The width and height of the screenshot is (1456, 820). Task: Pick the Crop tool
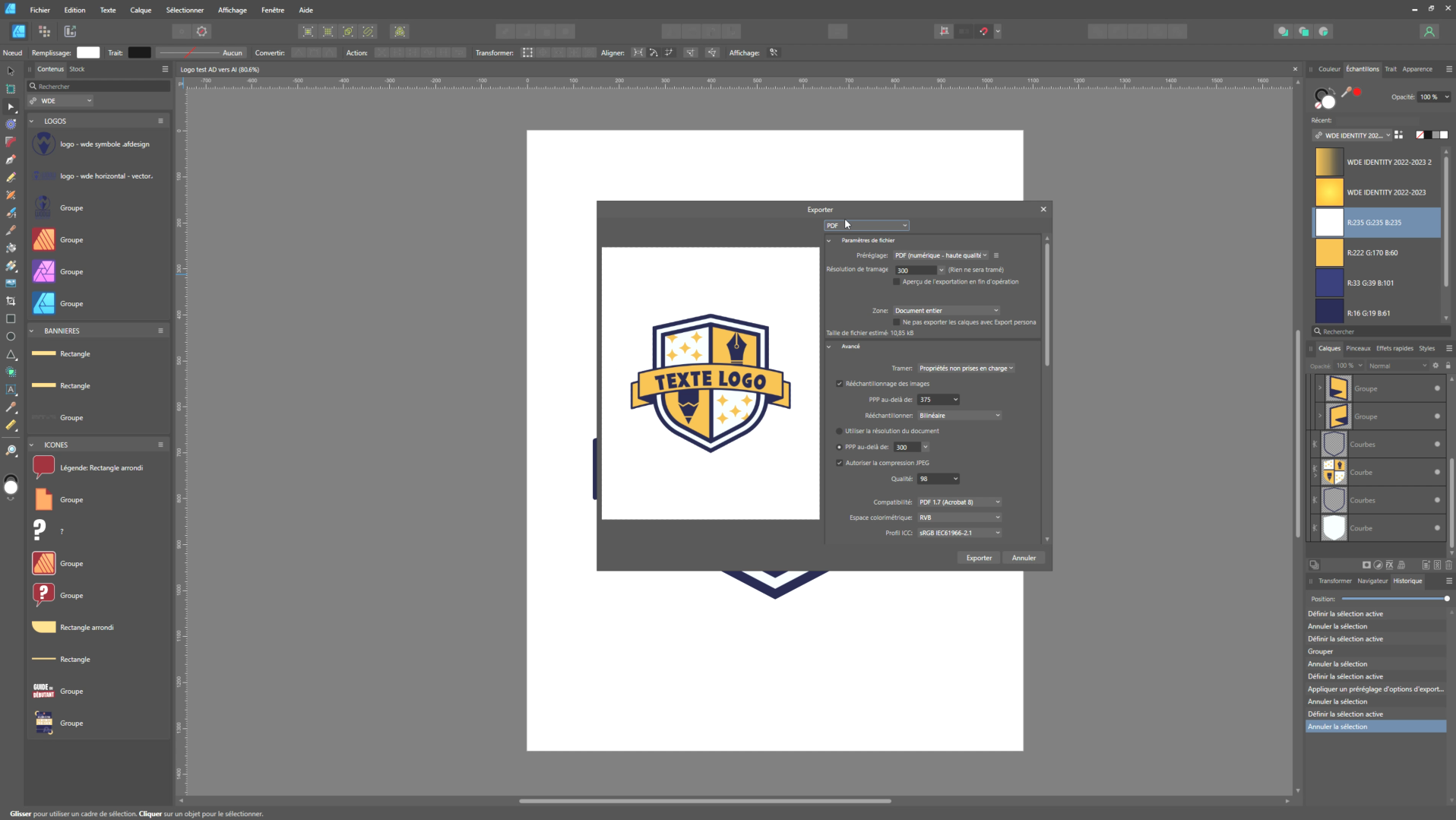[11, 301]
